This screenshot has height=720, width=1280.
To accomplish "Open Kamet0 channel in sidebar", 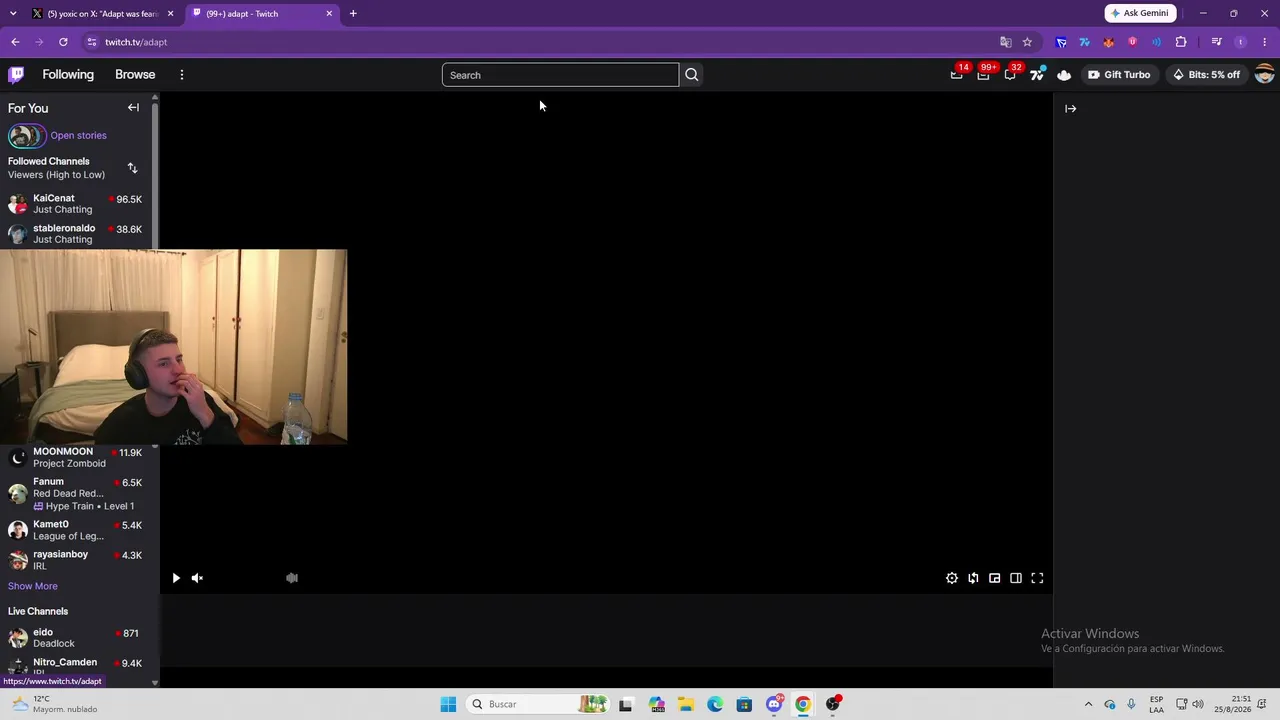I will coord(76,530).
